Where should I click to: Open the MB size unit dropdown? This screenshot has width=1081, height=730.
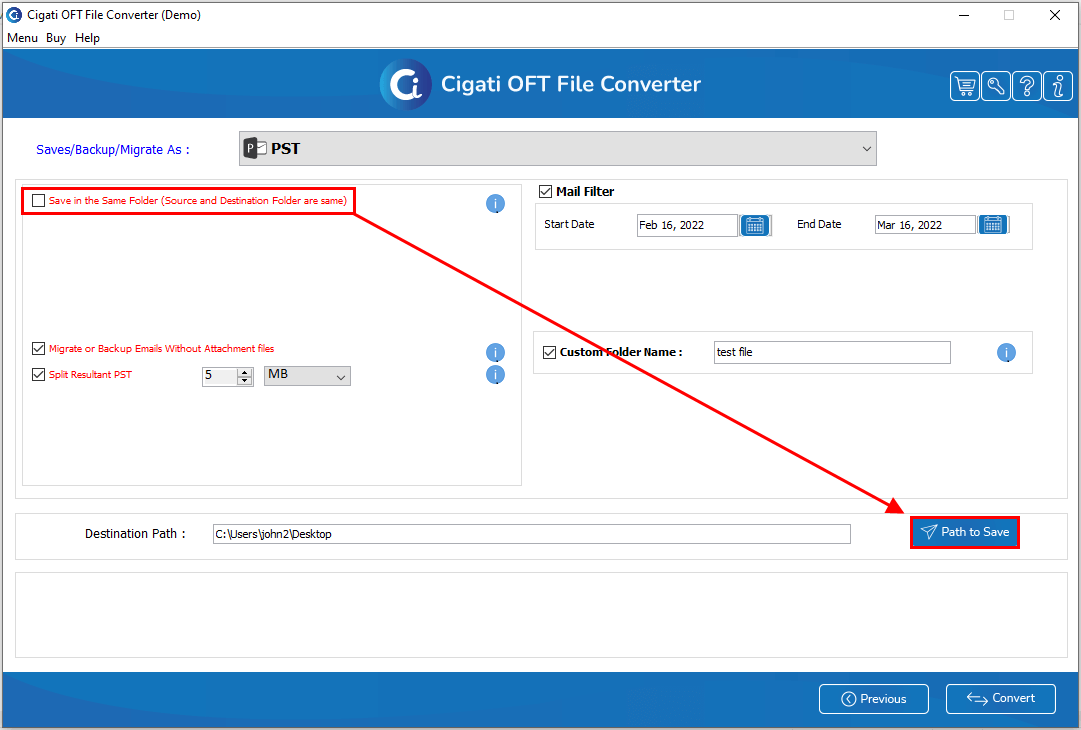pos(307,376)
